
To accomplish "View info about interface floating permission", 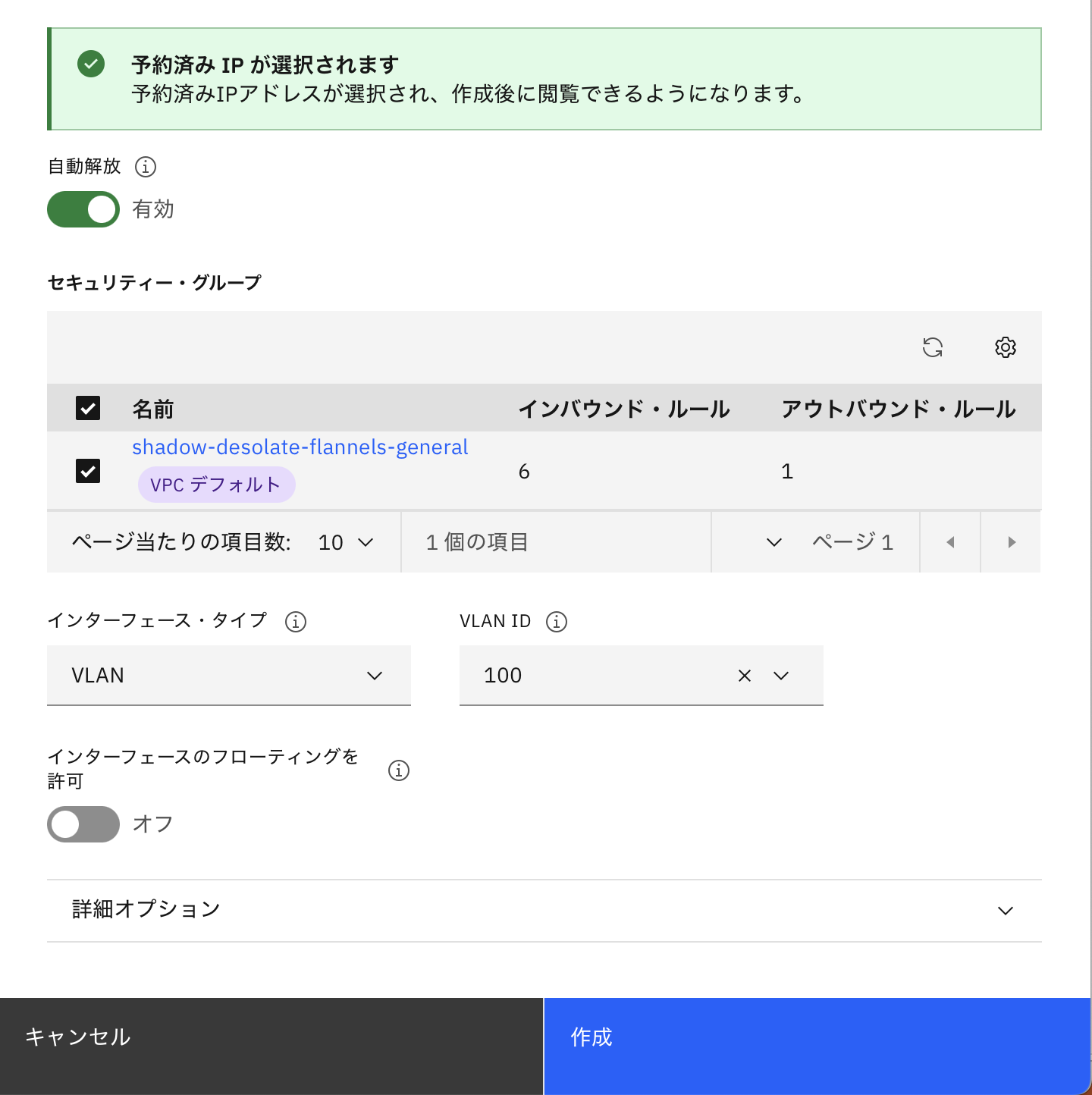I will coord(398,771).
